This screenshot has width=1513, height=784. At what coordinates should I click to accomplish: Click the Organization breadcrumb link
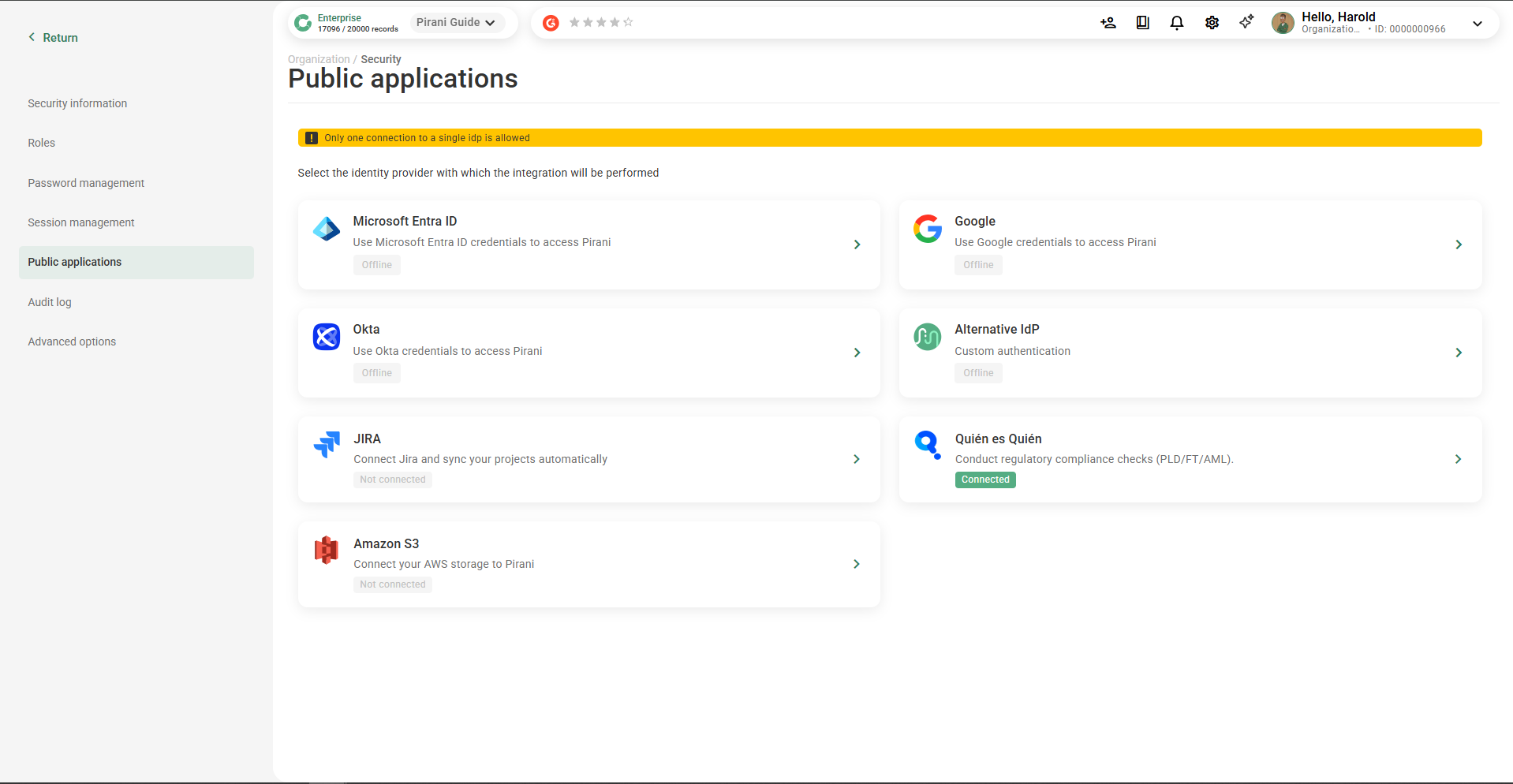click(319, 59)
